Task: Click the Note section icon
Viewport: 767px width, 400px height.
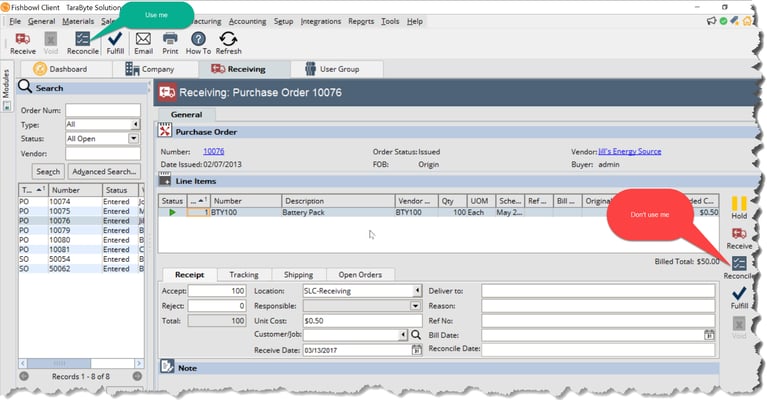Action: pos(167,367)
